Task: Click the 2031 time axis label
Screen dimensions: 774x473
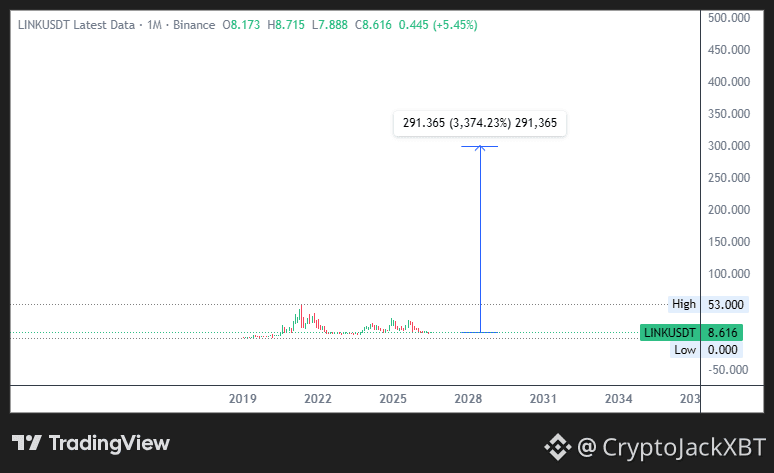Action: 543,399
